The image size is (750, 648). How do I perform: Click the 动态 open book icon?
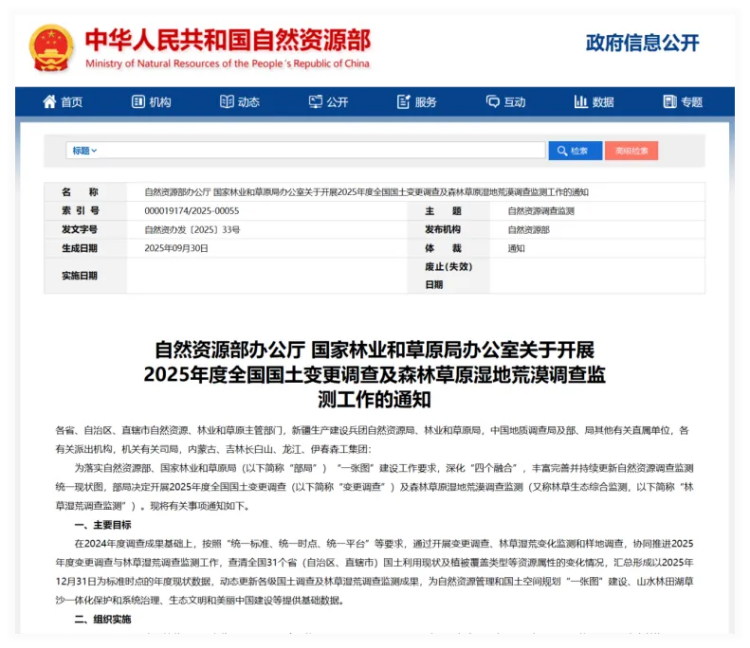pos(227,102)
